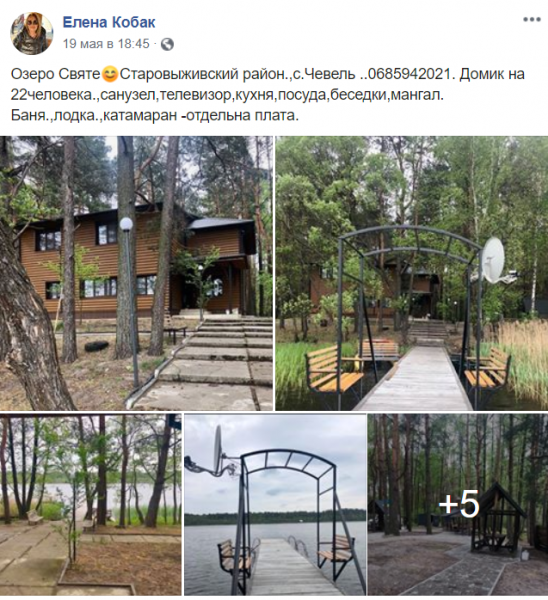Click the author name Елена Кобак
This screenshot has width=548, height=600.
(109, 23)
